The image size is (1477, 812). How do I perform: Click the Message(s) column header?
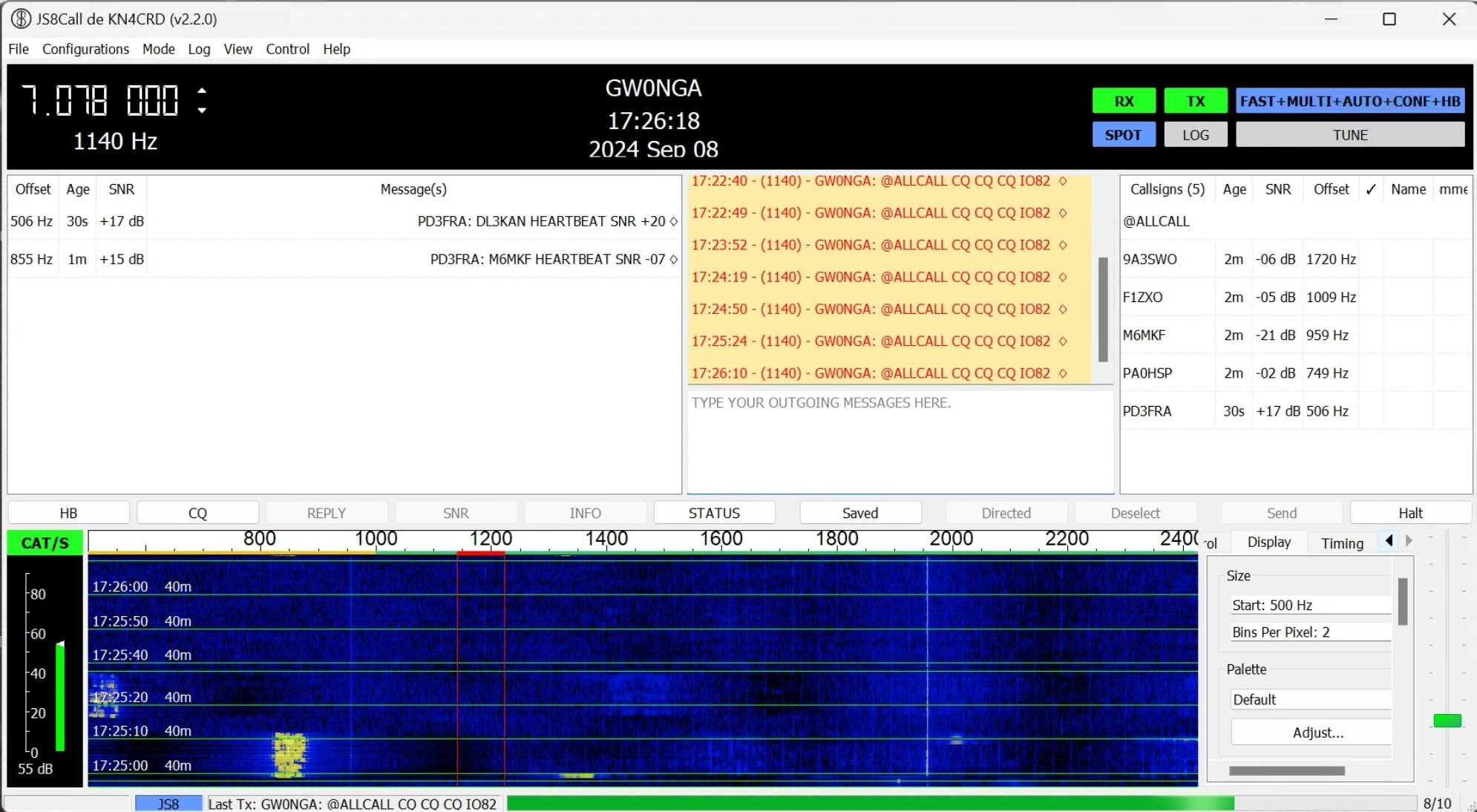pos(413,189)
